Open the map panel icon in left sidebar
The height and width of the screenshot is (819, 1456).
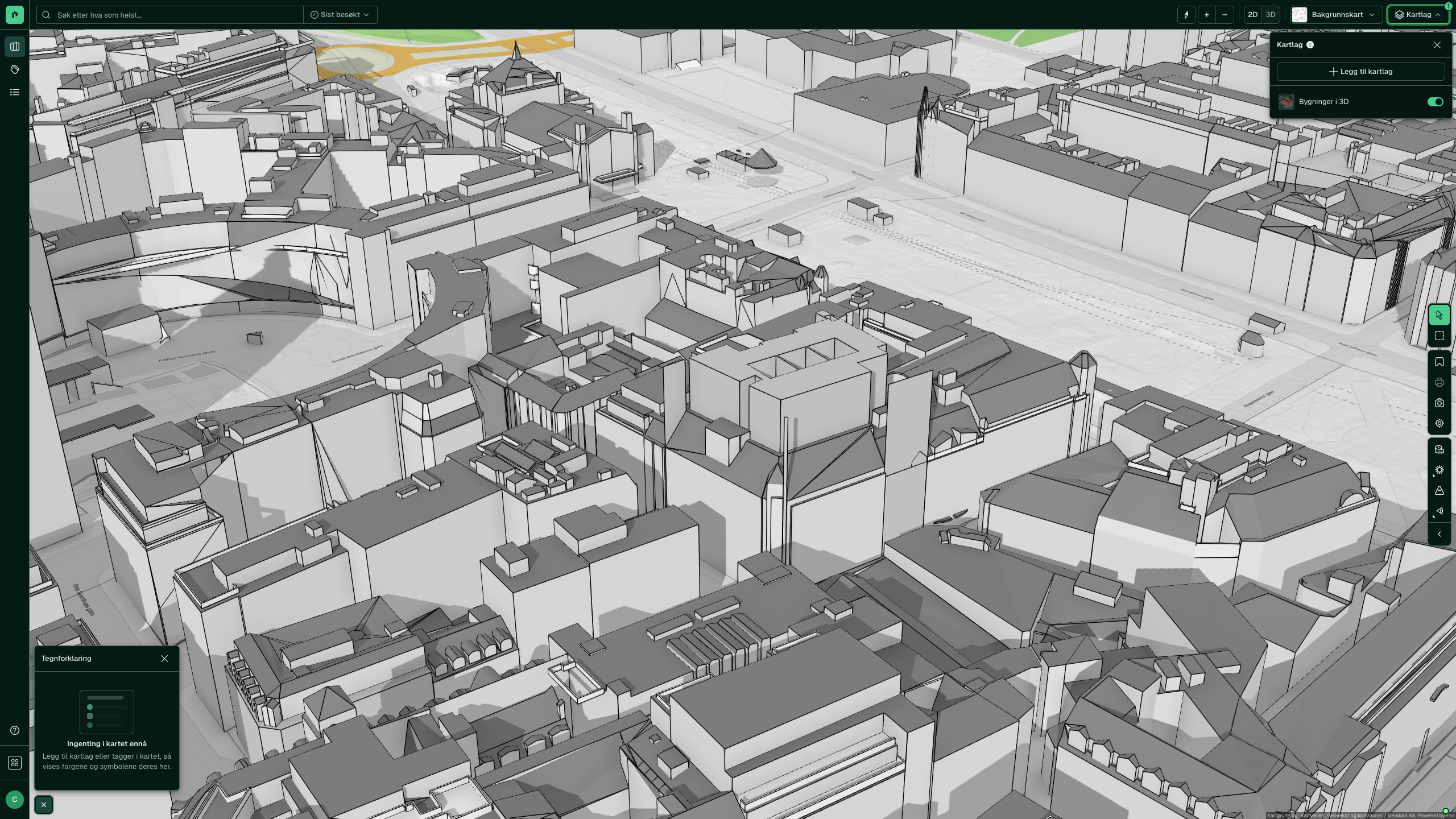15,47
